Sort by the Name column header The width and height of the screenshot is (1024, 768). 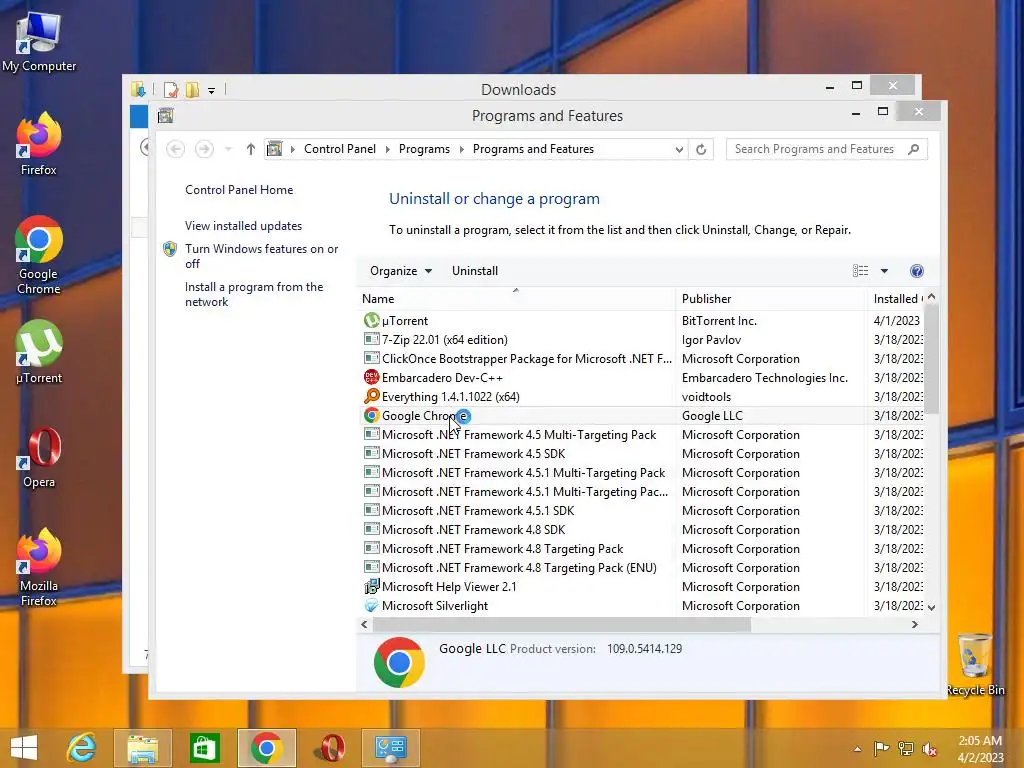[516, 298]
